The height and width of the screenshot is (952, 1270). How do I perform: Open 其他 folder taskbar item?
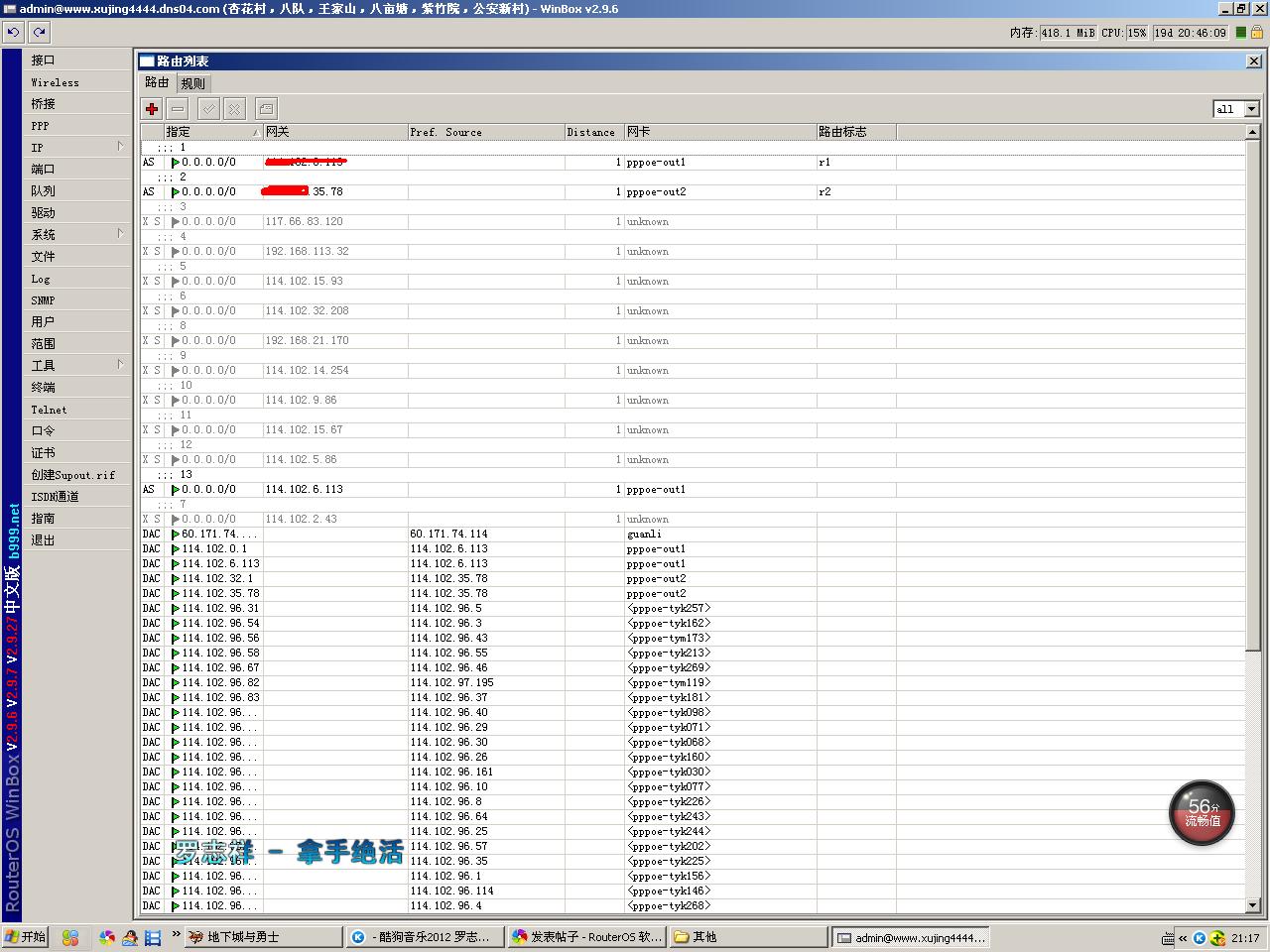click(748, 937)
